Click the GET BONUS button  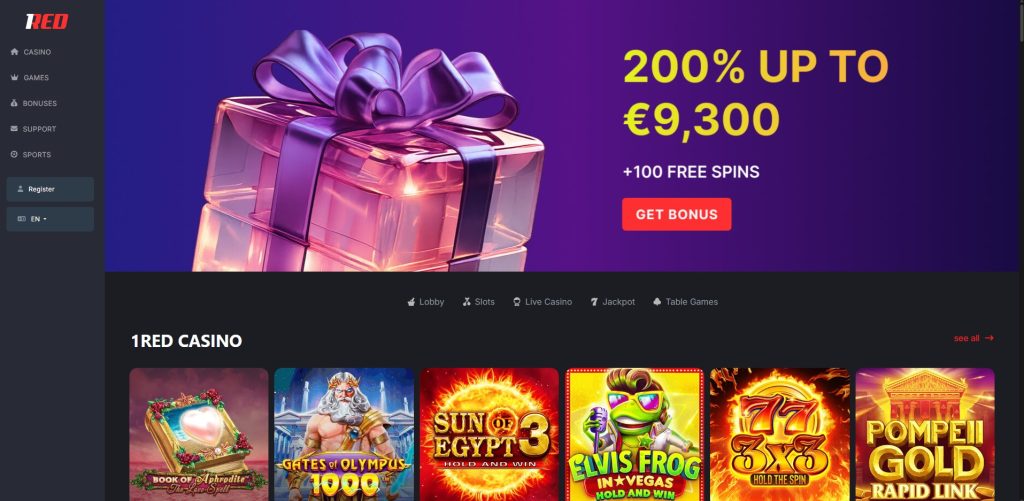point(677,214)
